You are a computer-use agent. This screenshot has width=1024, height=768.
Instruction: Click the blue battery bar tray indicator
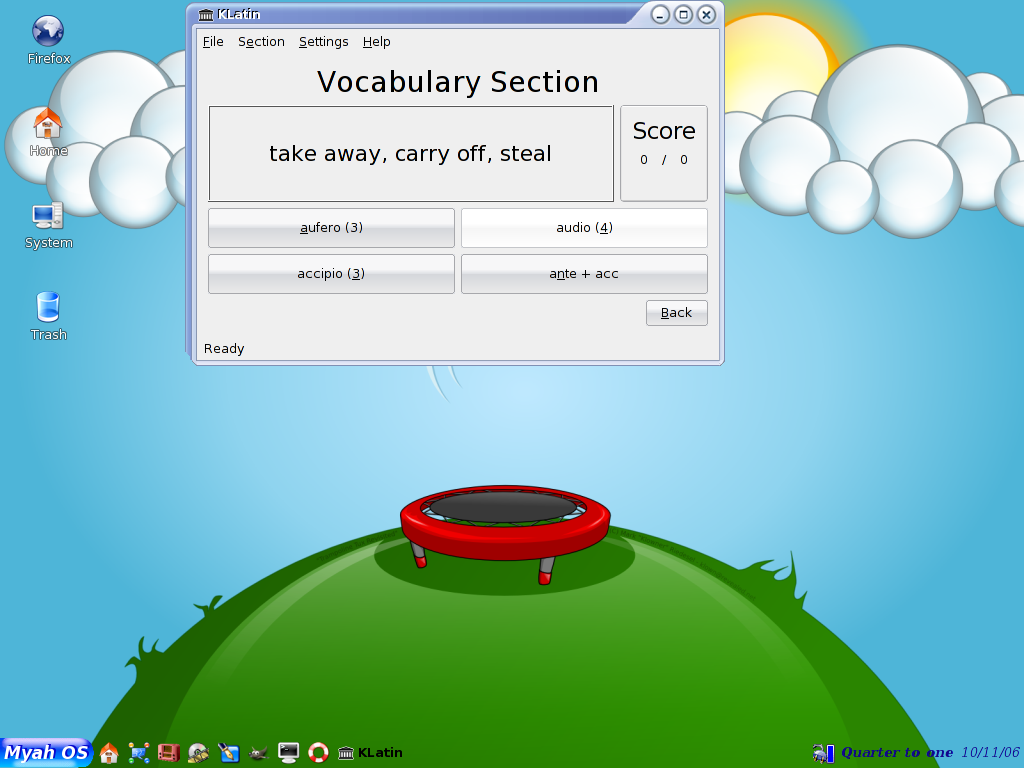831,753
